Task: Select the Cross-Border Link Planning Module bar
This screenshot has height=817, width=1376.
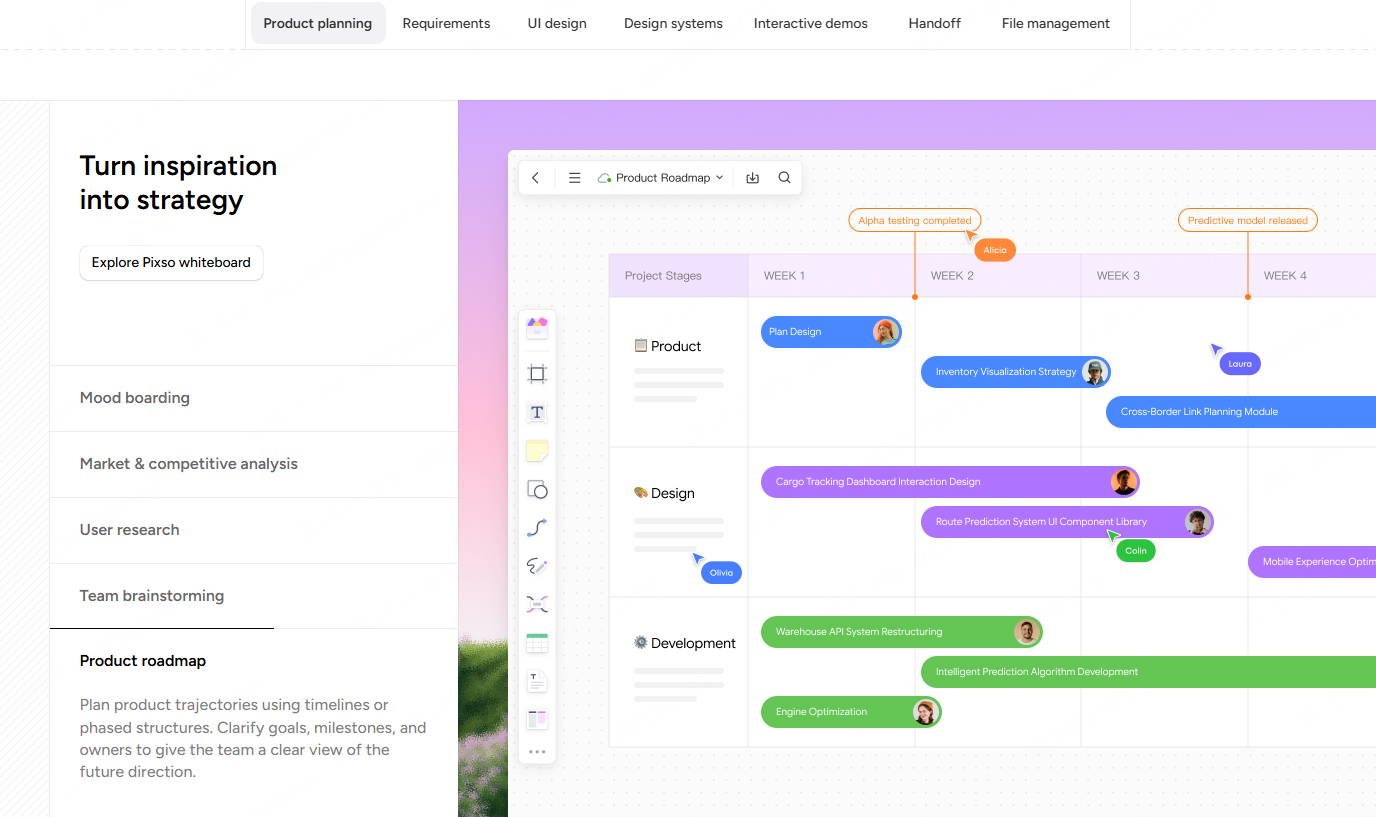Action: click(x=1241, y=412)
